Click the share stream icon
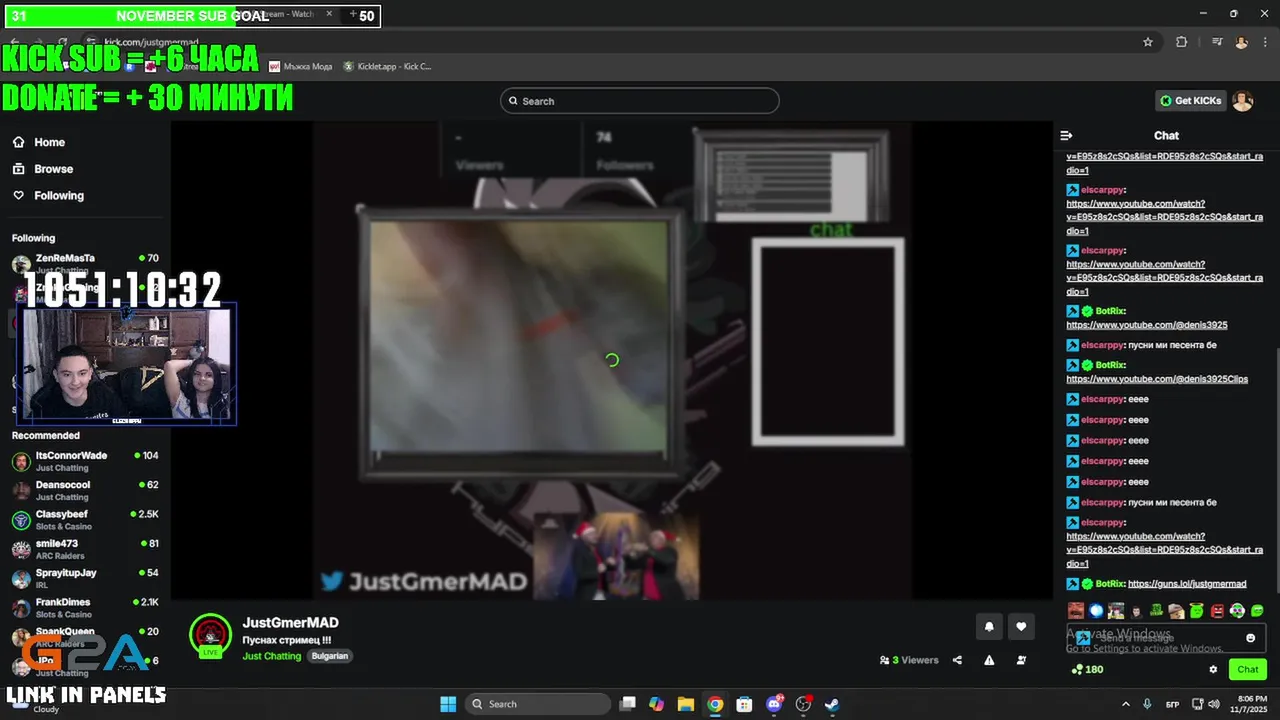This screenshot has height=720, width=1280. click(x=957, y=660)
